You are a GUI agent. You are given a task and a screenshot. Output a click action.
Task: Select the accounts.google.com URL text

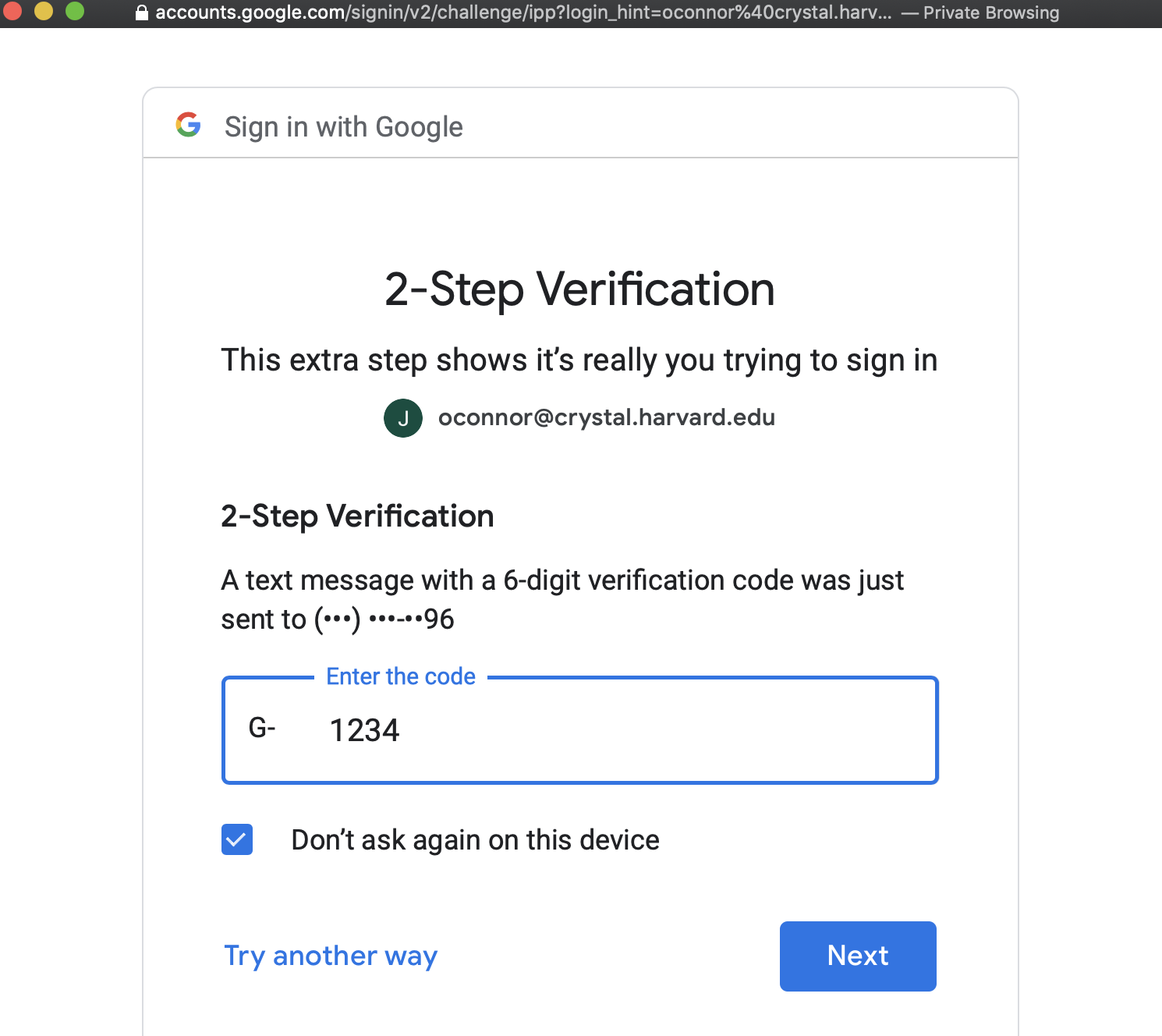(523, 13)
